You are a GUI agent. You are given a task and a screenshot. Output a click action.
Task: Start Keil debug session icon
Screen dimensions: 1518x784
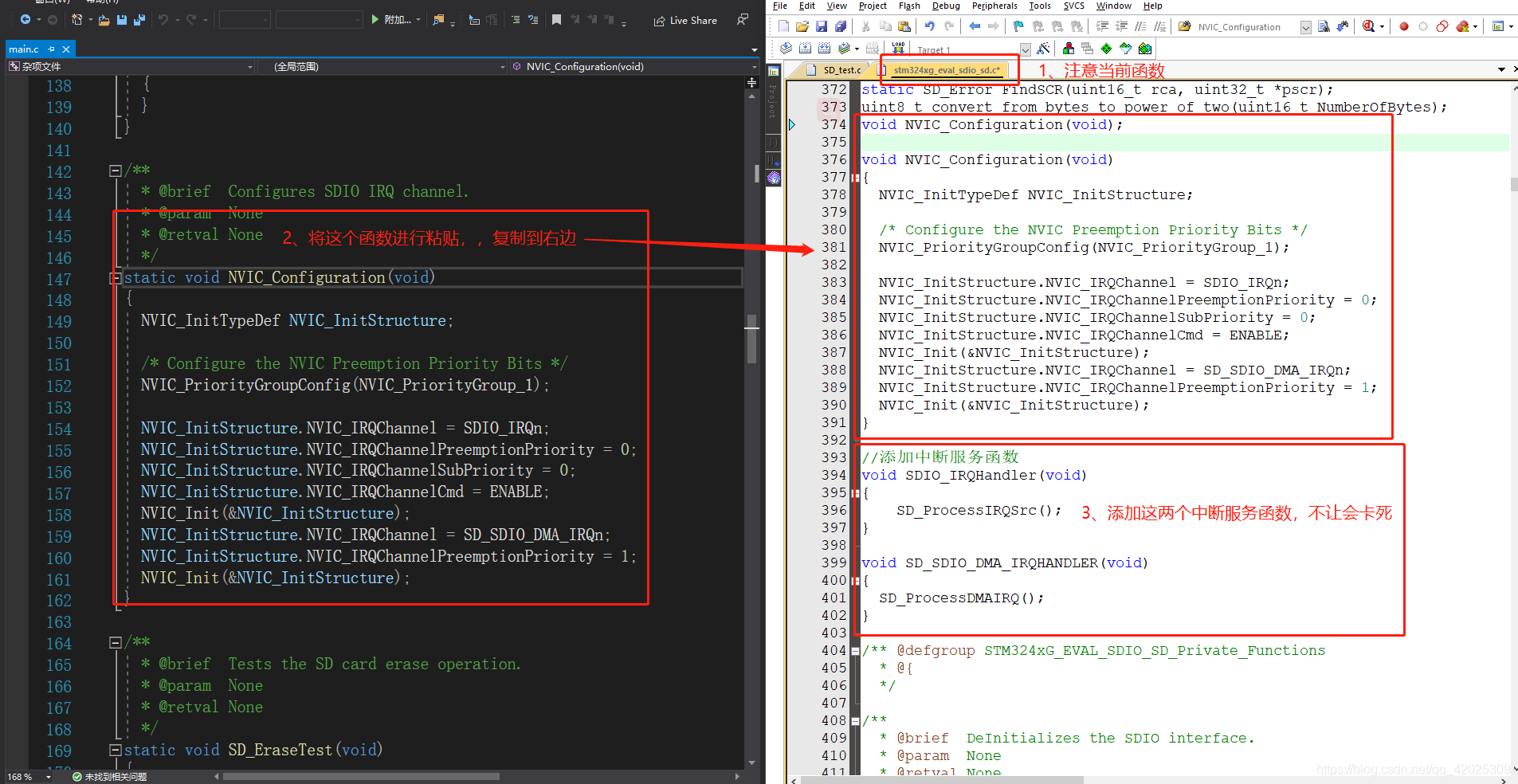(1369, 26)
